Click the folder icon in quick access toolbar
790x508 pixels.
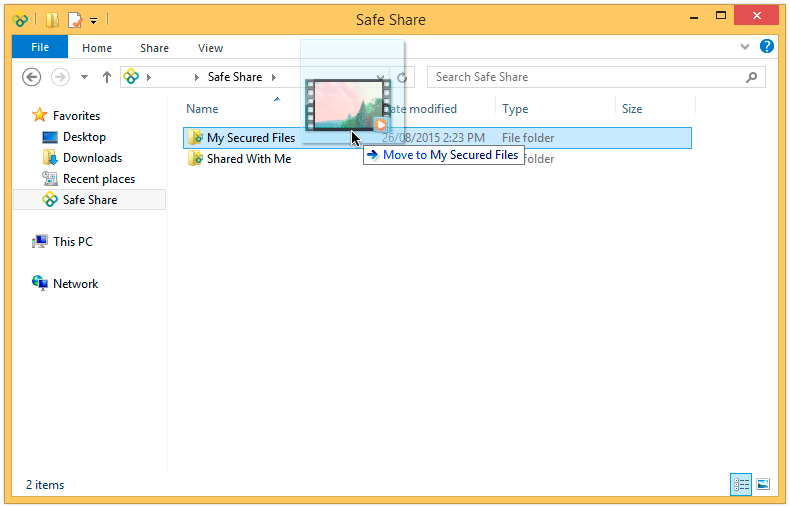(52, 20)
